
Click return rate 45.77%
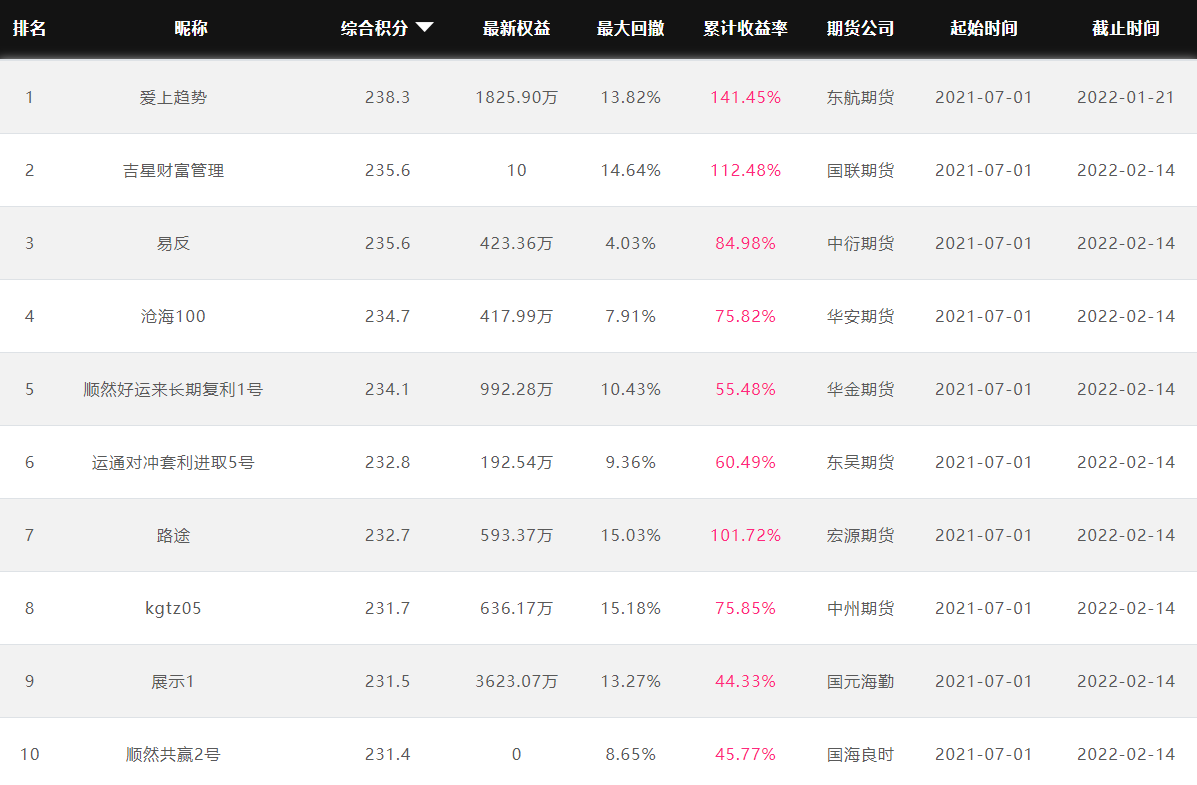click(x=746, y=754)
